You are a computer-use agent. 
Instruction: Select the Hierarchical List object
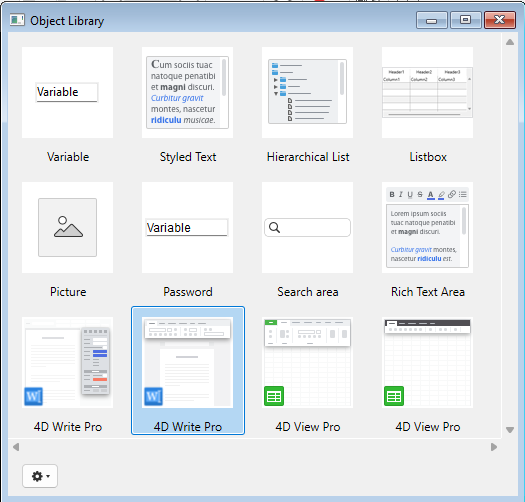point(307,92)
